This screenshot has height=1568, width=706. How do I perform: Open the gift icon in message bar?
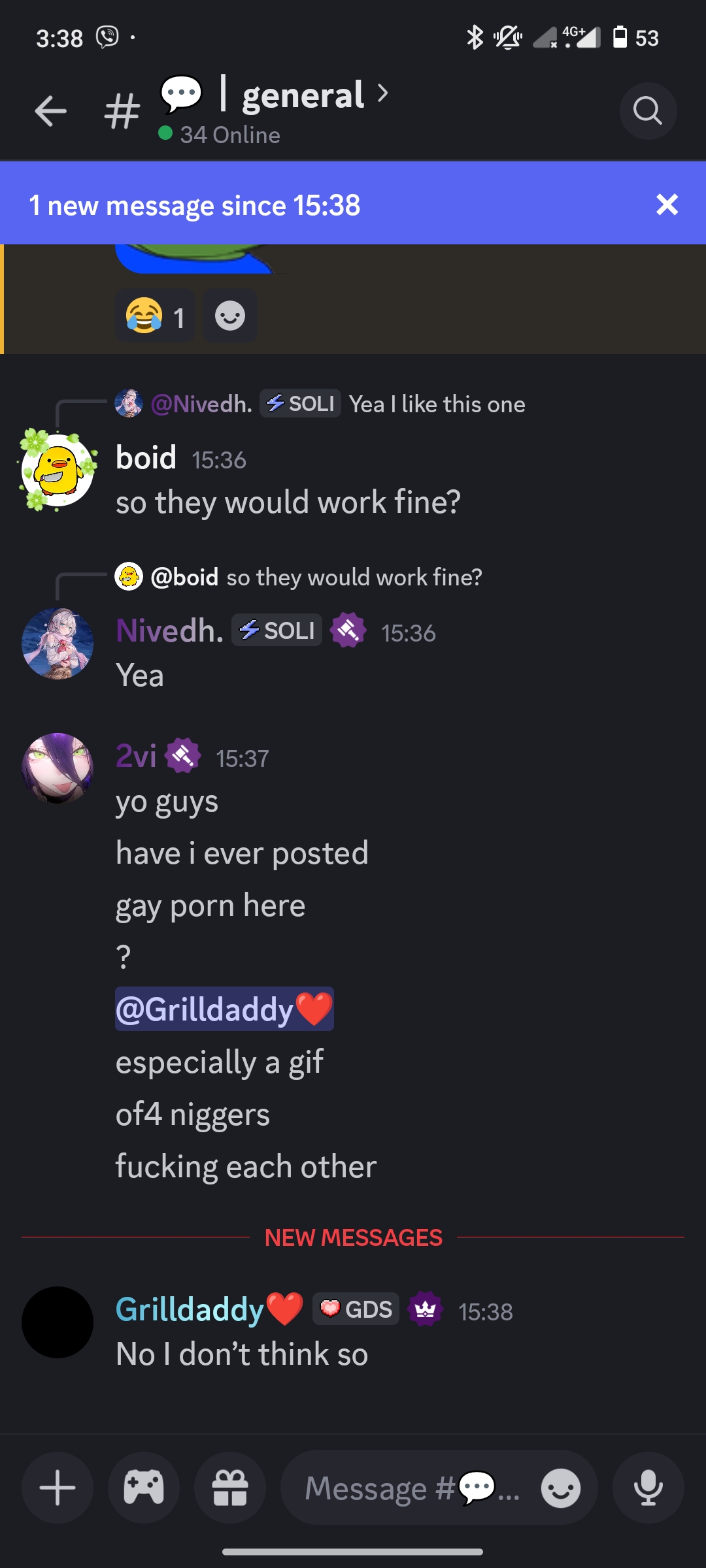click(x=230, y=1488)
